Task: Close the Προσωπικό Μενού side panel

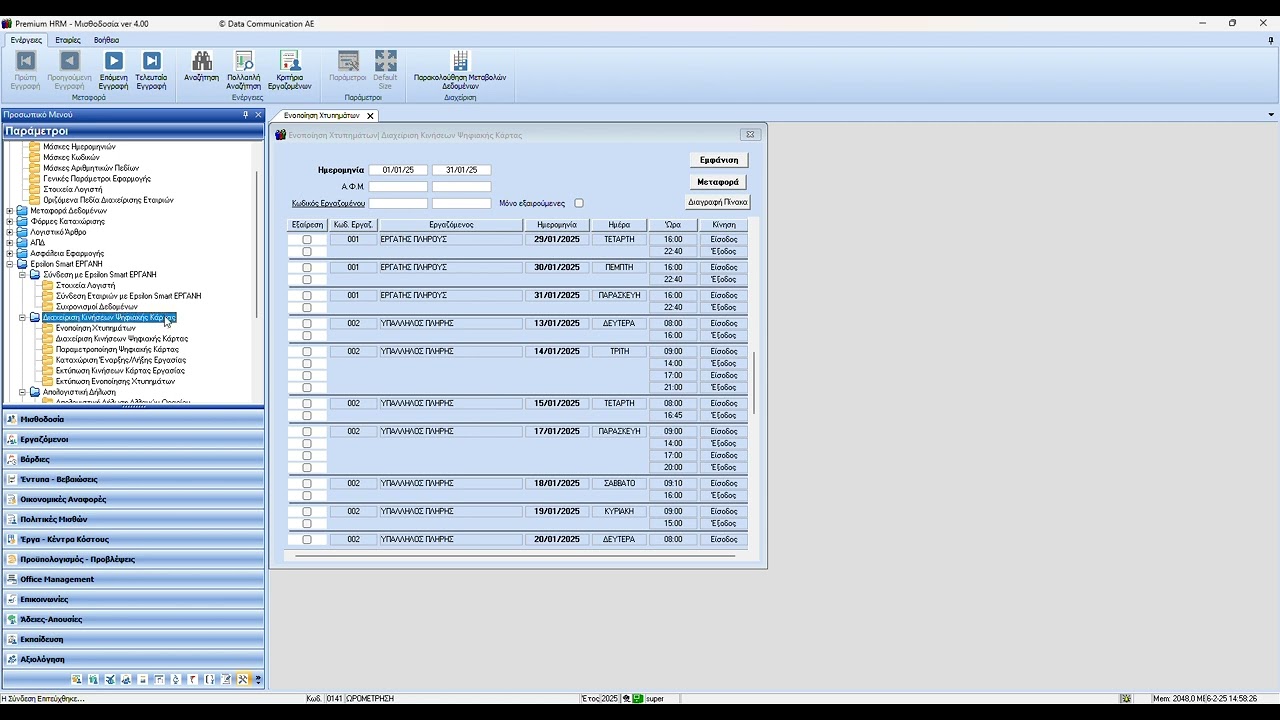Action: click(258, 115)
